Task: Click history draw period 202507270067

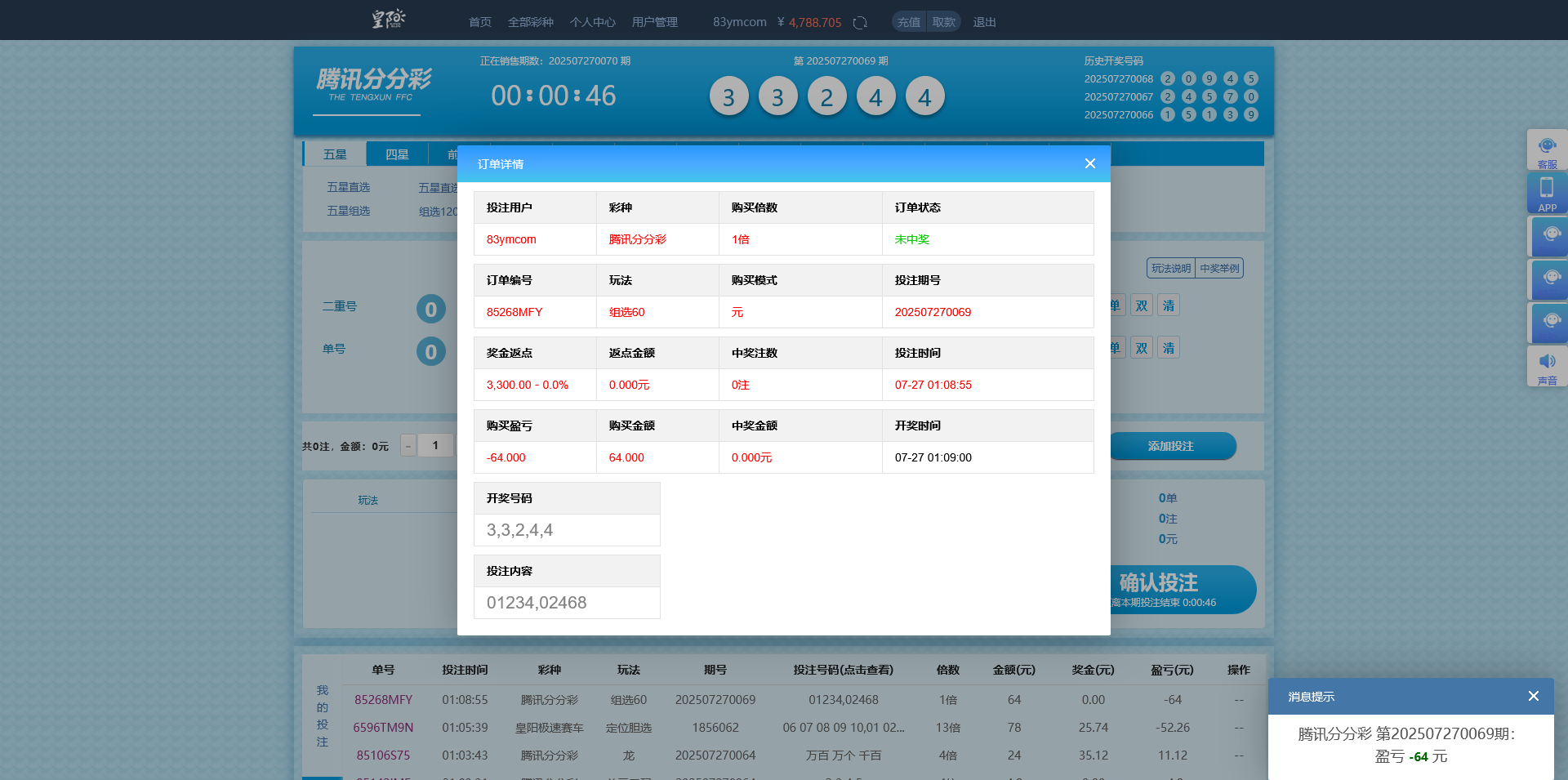Action: (1119, 97)
